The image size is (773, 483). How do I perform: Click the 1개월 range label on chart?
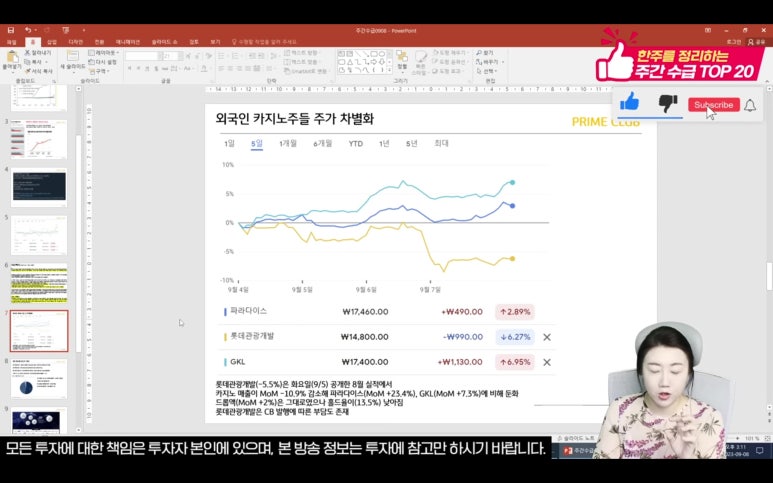[x=288, y=144]
